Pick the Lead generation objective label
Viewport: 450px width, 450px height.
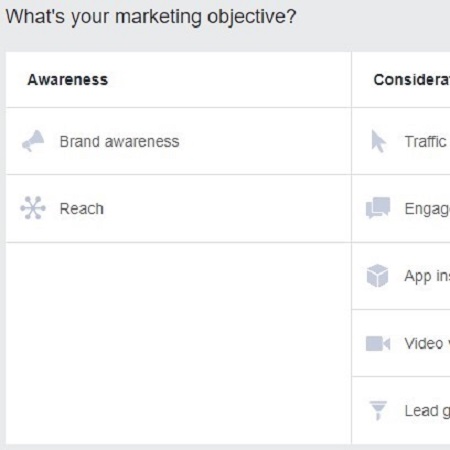click(427, 411)
